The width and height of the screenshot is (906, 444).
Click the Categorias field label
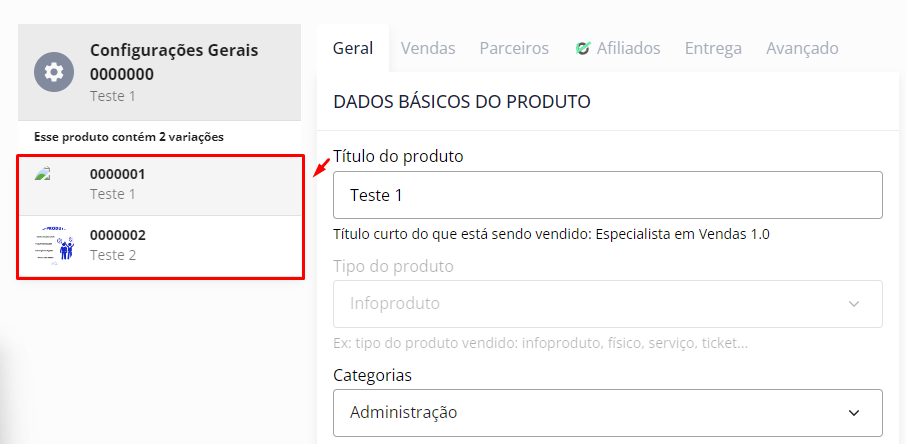(371, 375)
